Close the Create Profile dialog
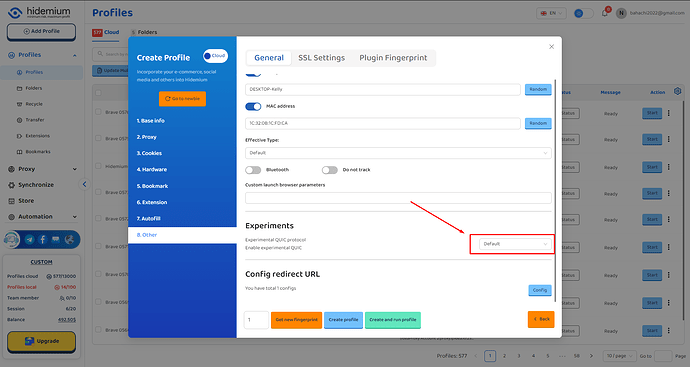 (x=551, y=47)
